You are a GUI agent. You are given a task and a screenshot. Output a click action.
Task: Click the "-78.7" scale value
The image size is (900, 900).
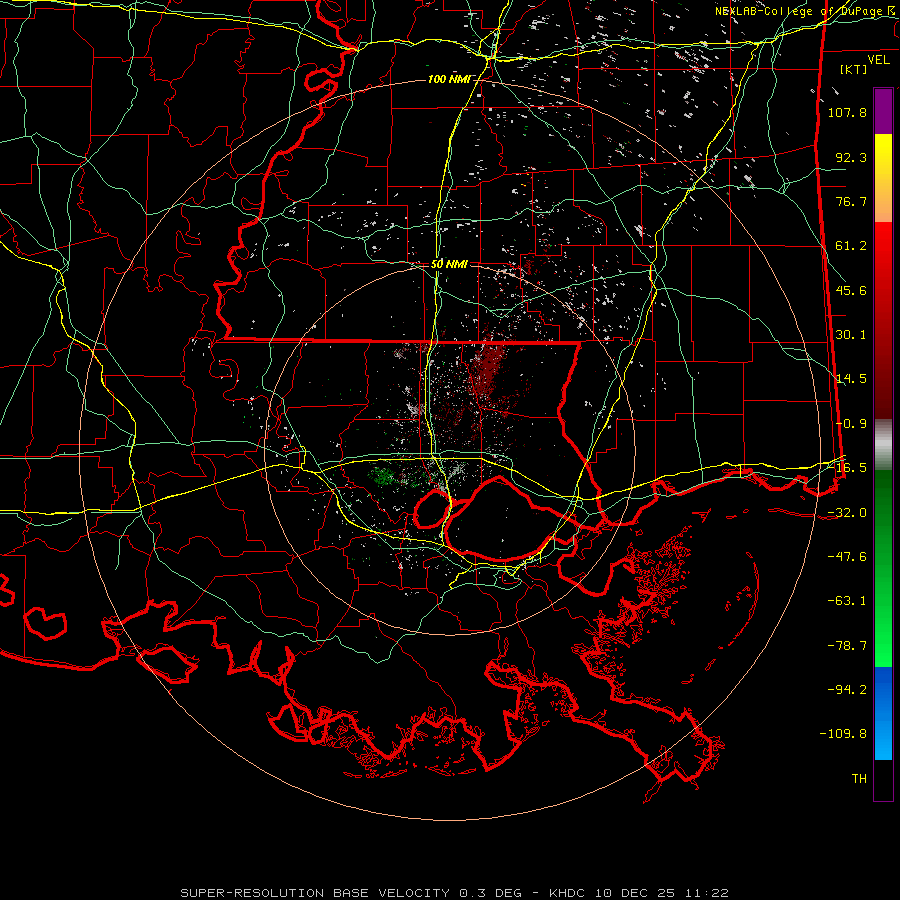[x=847, y=646]
